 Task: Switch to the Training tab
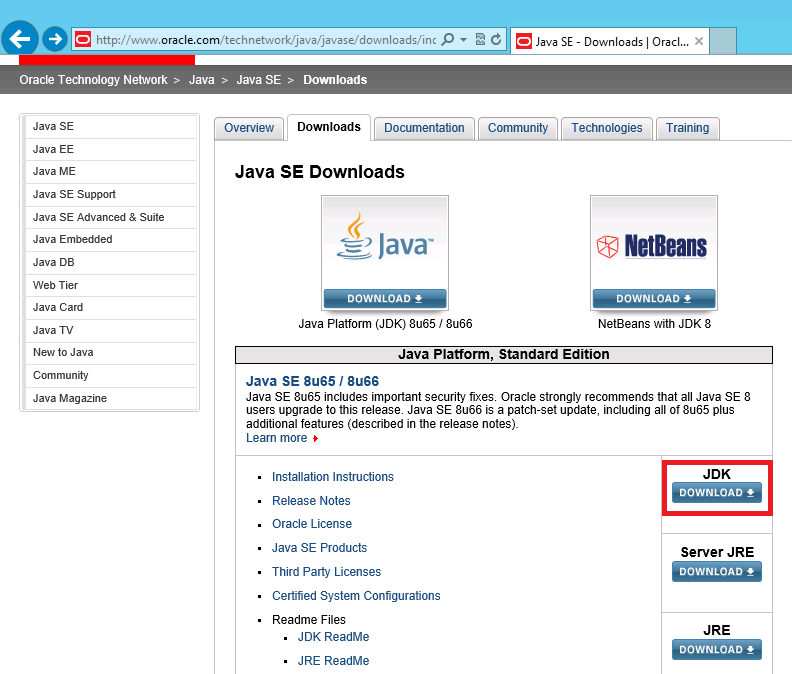687,128
